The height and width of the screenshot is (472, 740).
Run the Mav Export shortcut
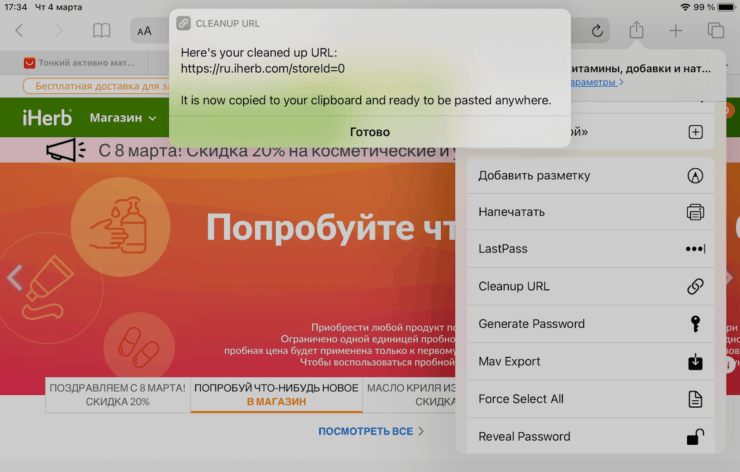590,362
